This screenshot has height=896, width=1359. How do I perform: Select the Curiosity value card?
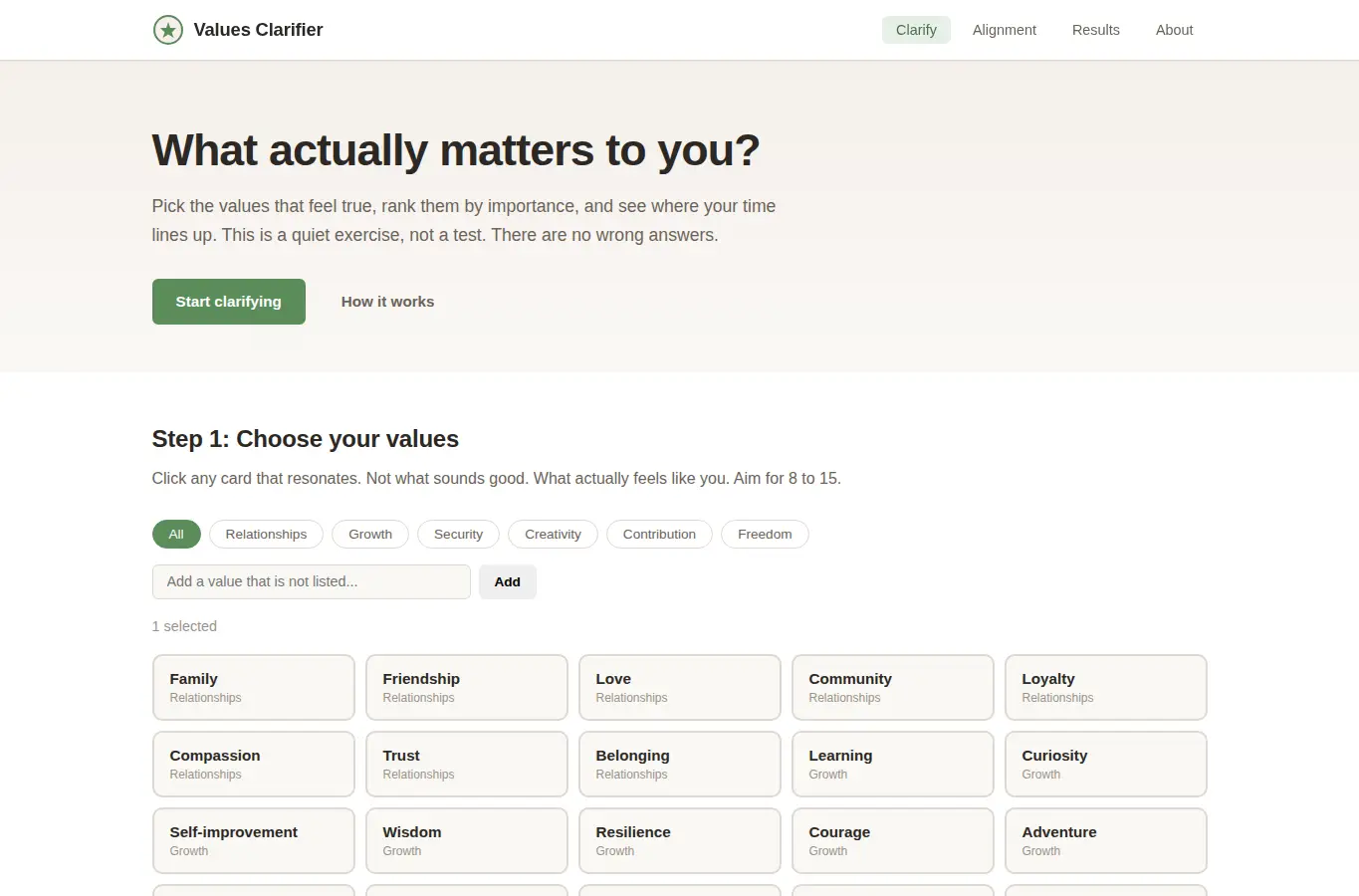click(1106, 764)
